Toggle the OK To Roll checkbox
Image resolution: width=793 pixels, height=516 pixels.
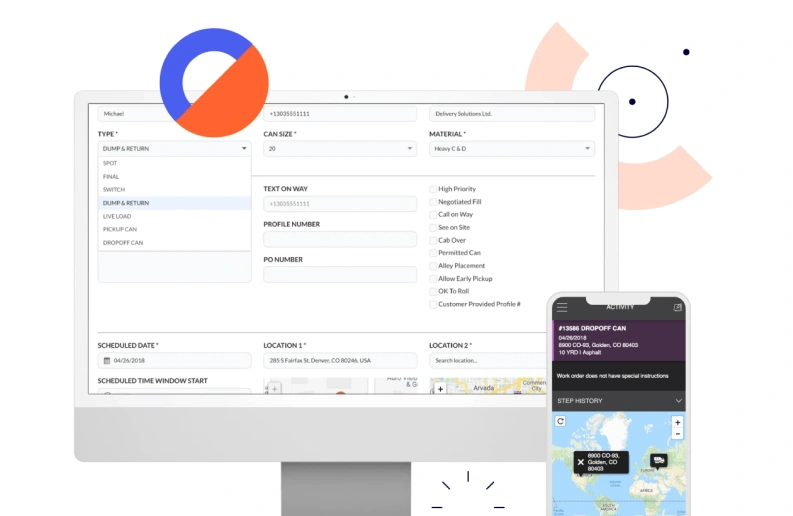pos(433,291)
